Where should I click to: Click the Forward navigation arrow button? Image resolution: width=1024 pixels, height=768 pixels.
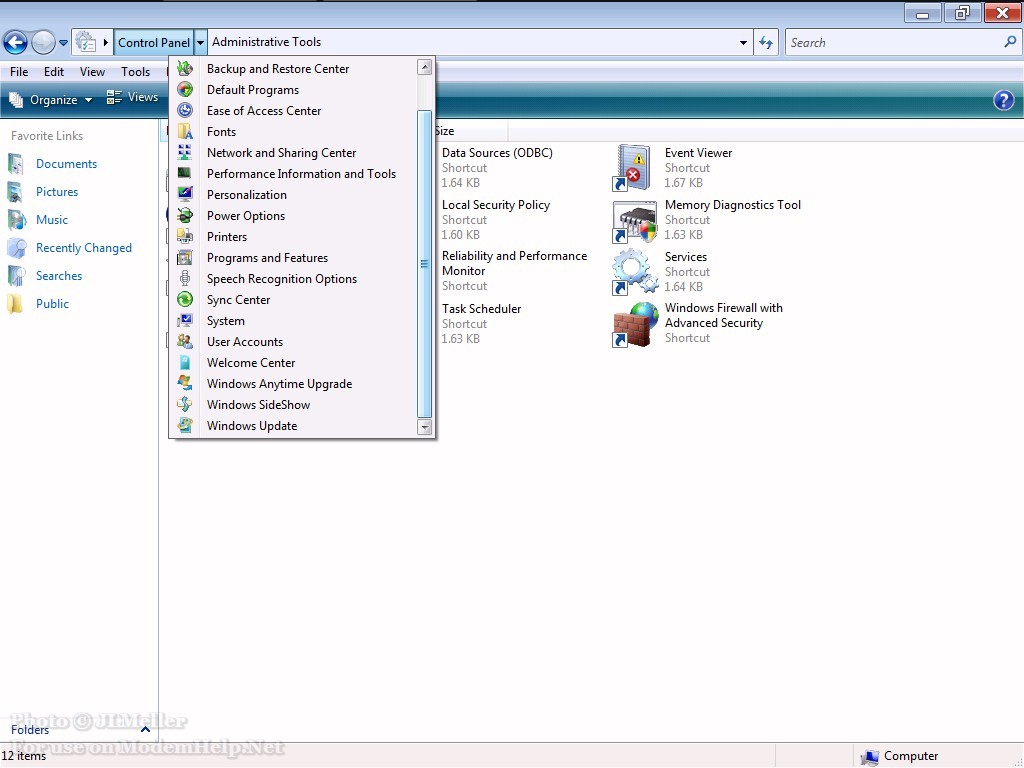43,42
